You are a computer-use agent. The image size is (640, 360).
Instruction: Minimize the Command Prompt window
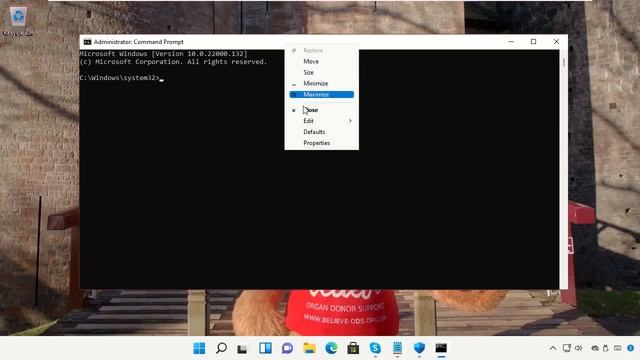(511, 42)
